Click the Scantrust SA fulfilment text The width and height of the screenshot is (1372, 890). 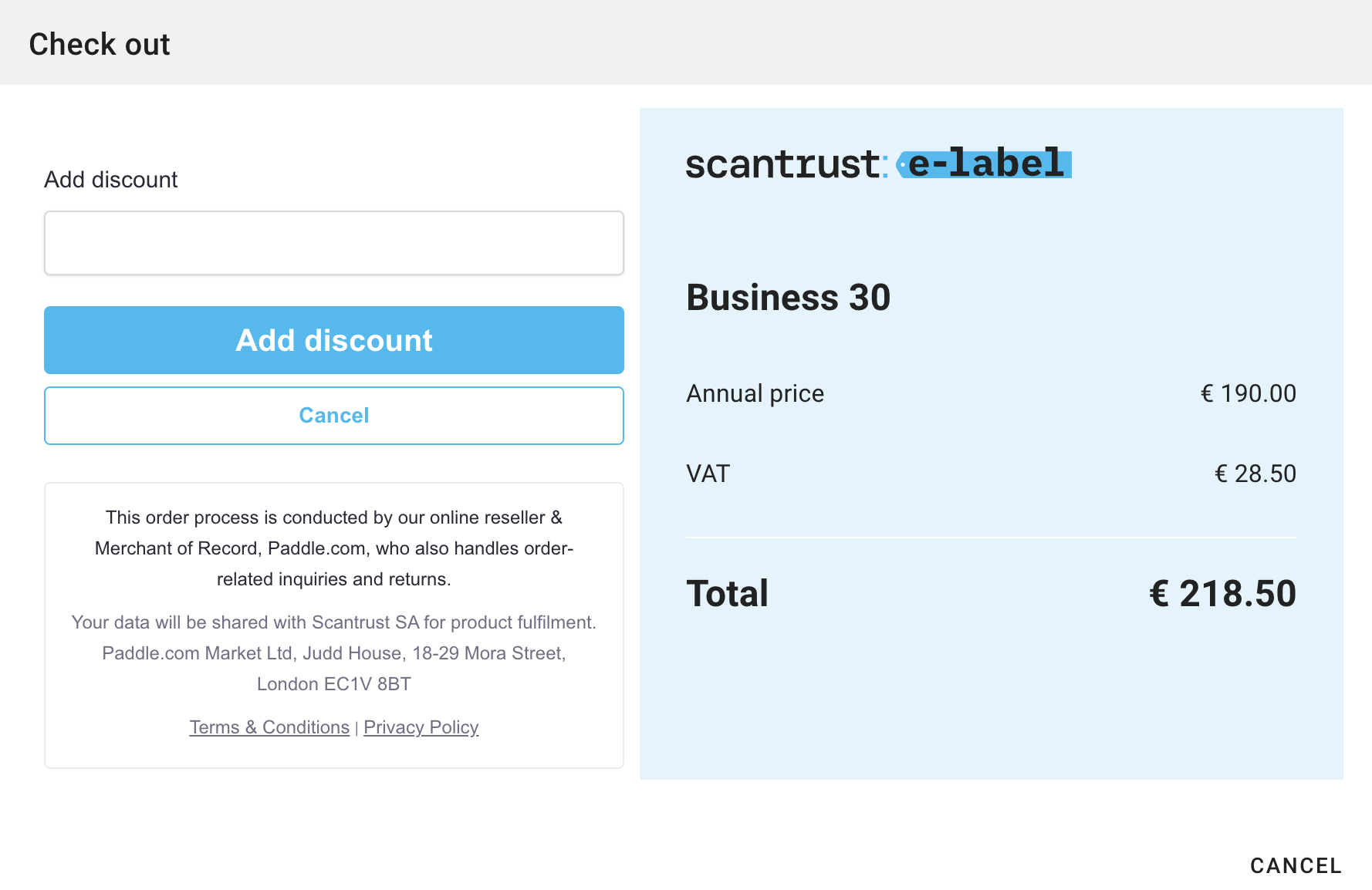coord(333,622)
